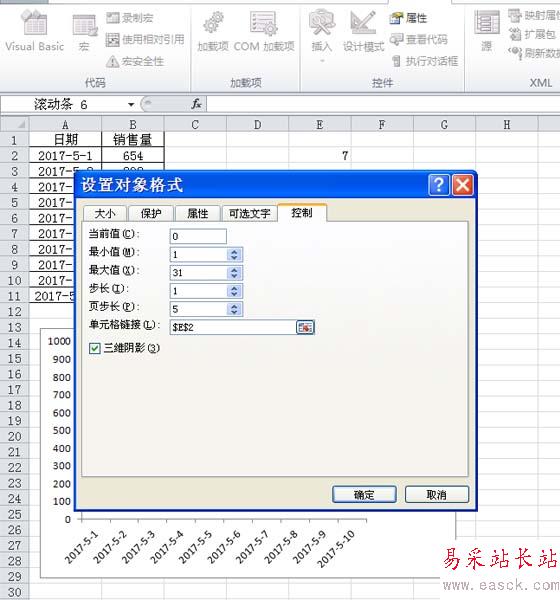Click Map Properties (映射属性) in XML group
The width and height of the screenshot is (560, 600).
tap(534, 15)
